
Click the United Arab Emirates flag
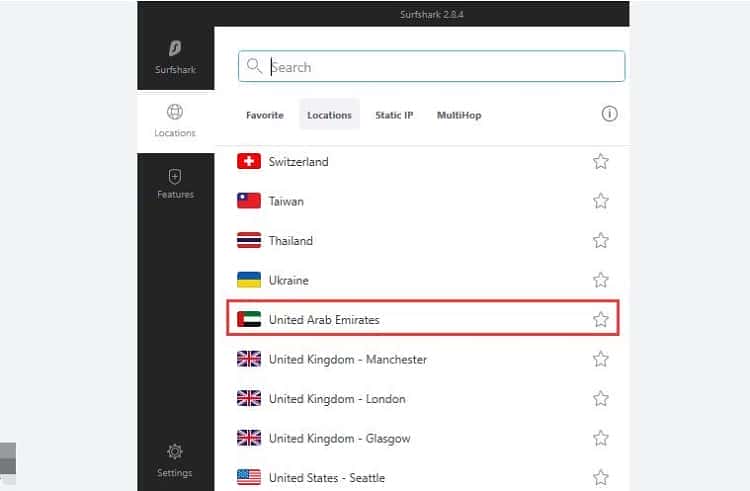(249, 319)
